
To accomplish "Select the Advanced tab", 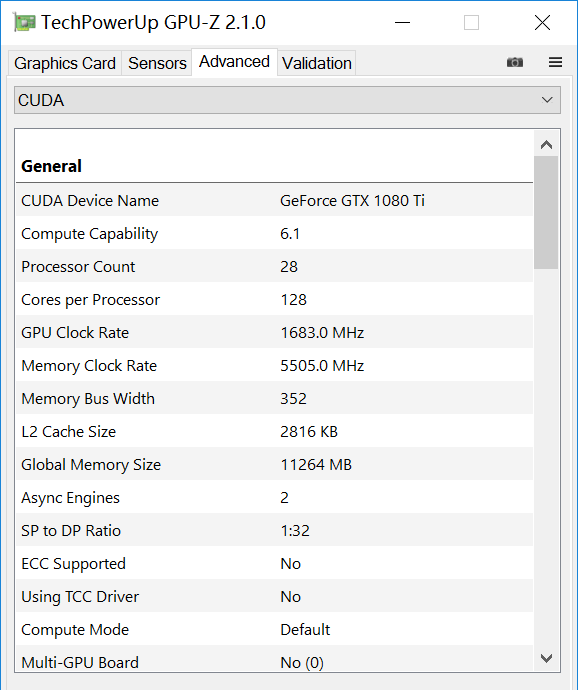I will [x=234, y=62].
